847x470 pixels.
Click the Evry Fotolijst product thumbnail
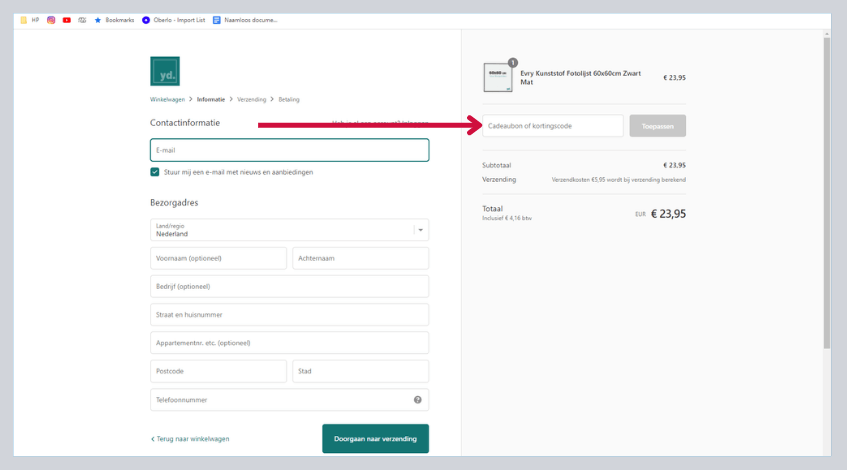pyautogui.click(x=498, y=77)
